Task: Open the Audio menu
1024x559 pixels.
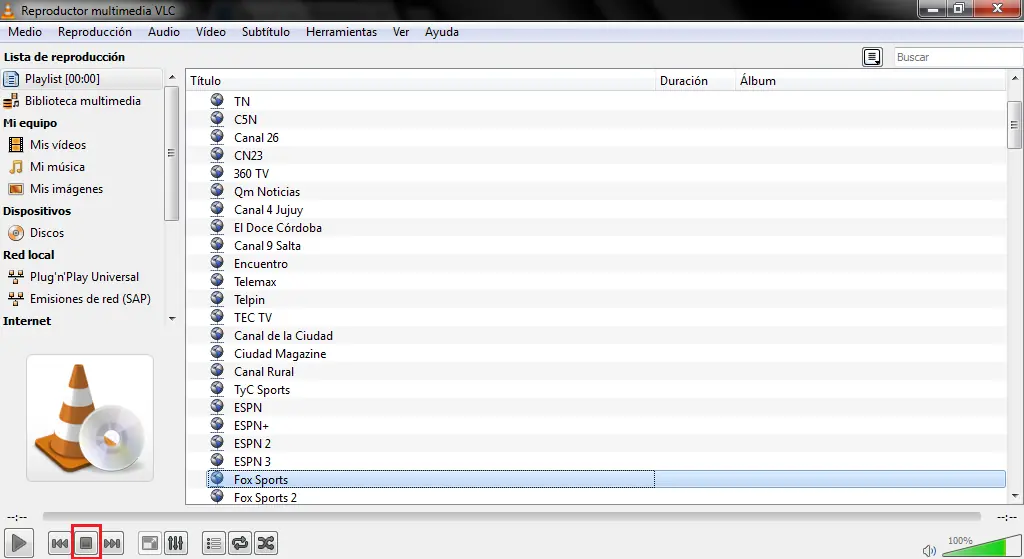Action: [x=163, y=32]
